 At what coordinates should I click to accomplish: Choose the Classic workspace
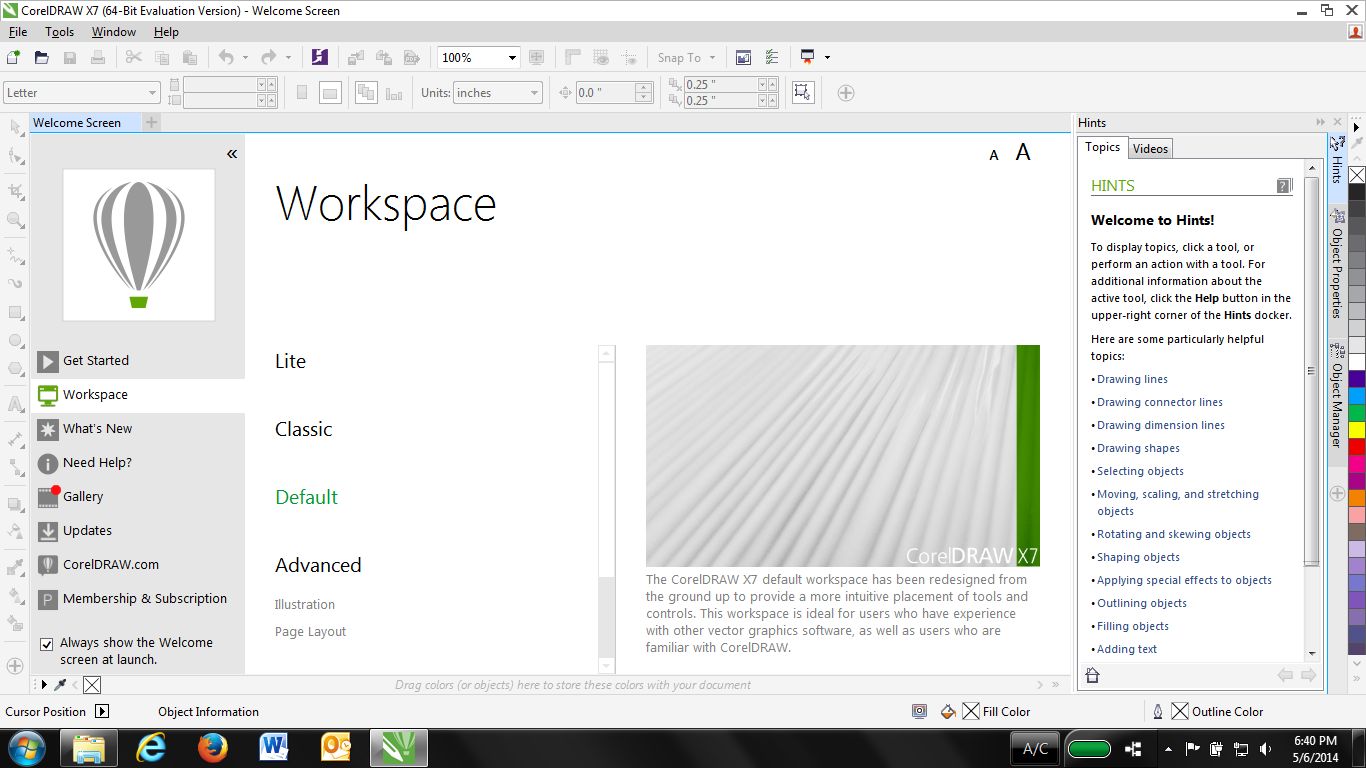point(304,429)
